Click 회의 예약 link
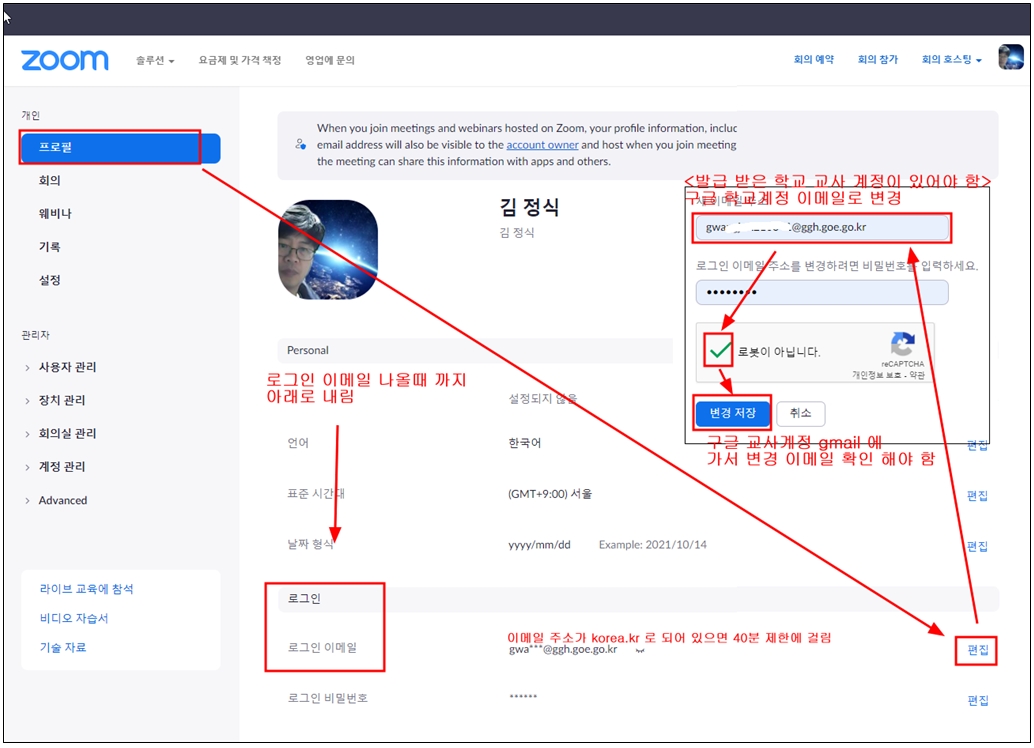The image size is (1034, 748). 814,59
